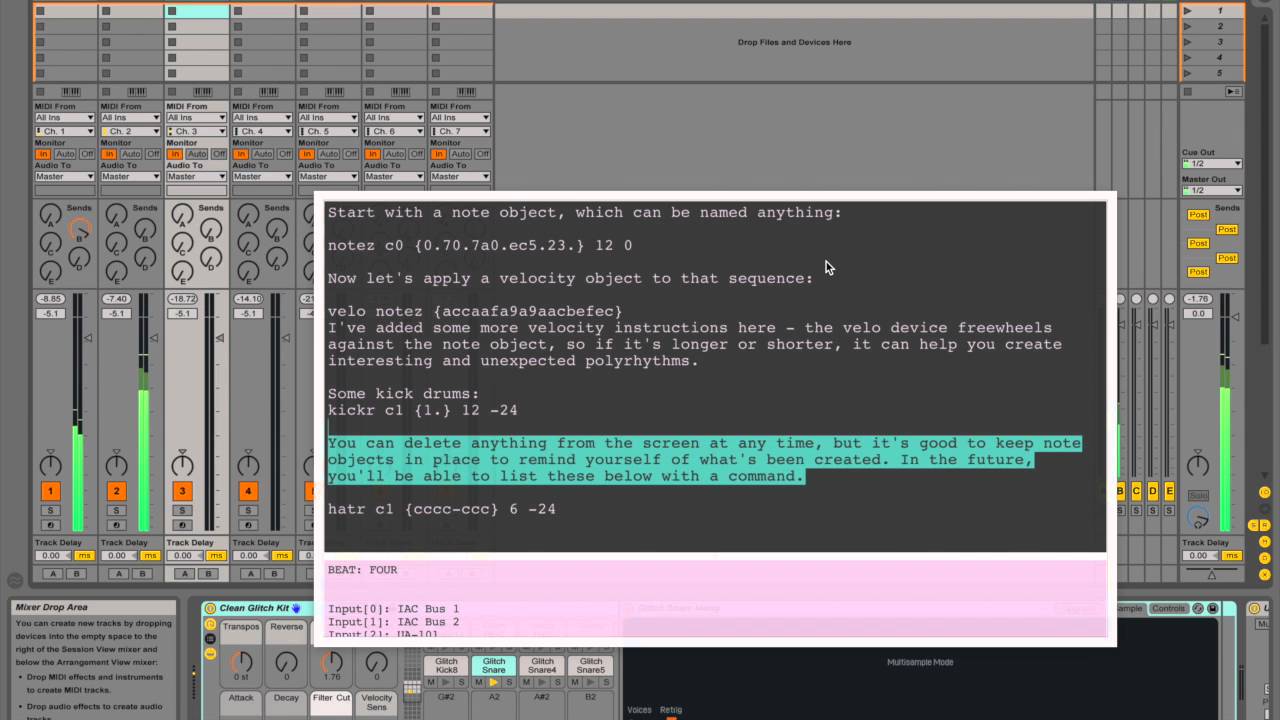Open Ch. 2 channel dropdown
The width and height of the screenshot is (1280, 720).
[131, 131]
